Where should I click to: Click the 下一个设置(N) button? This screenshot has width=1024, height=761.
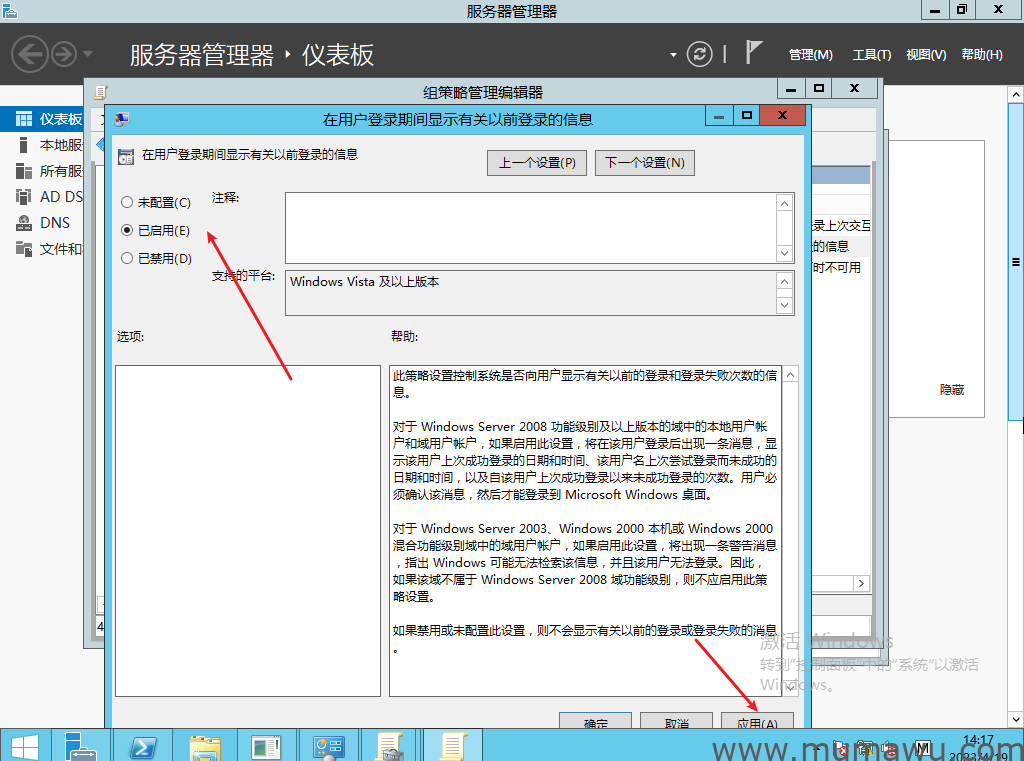644,163
